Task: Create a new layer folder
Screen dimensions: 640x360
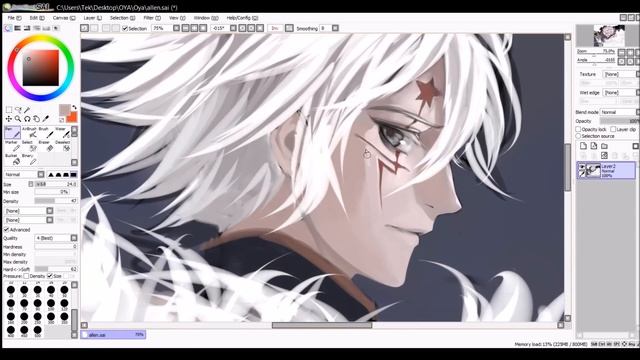Action: [x=604, y=146]
